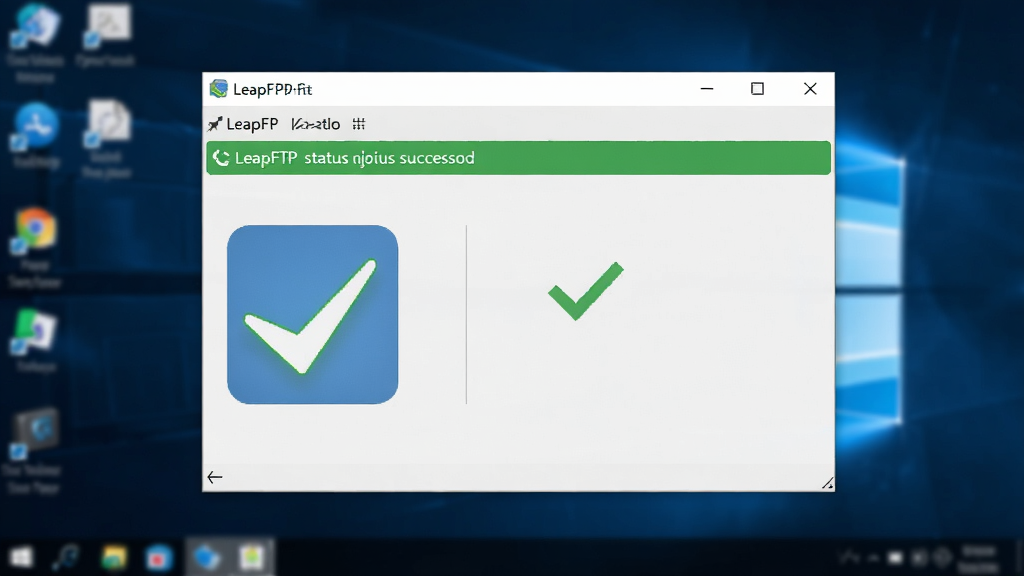Click the LeapFTP app icon in title bar

point(218,89)
